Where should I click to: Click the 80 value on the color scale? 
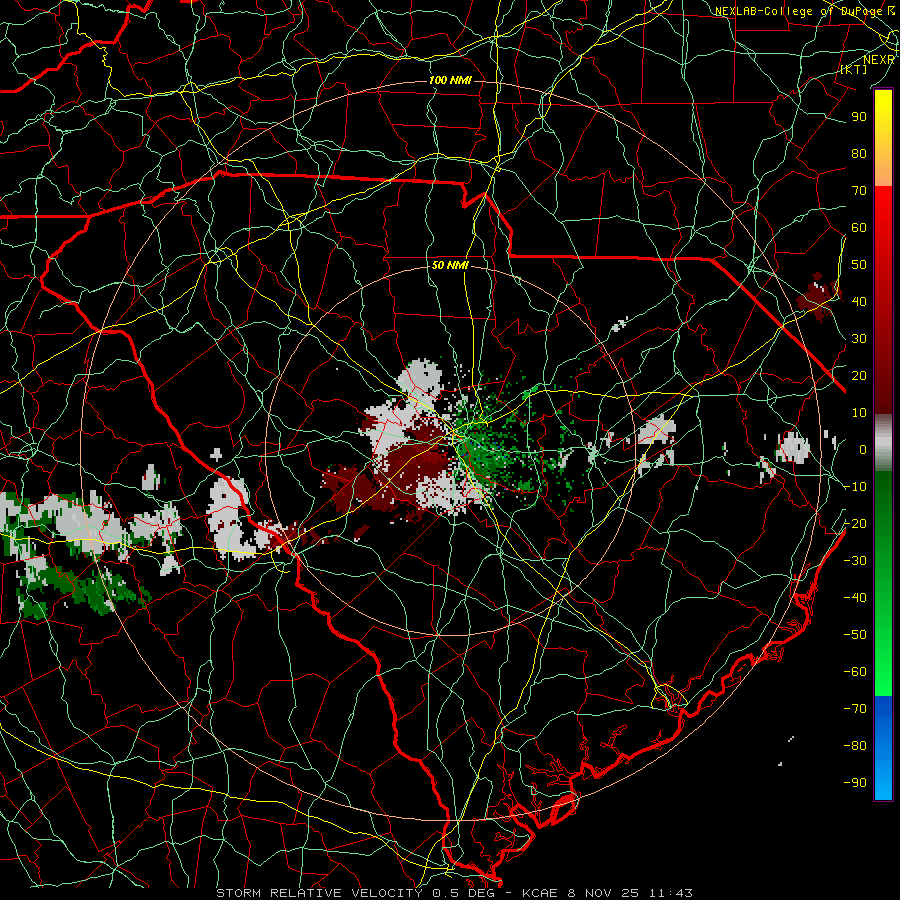tap(859, 154)
